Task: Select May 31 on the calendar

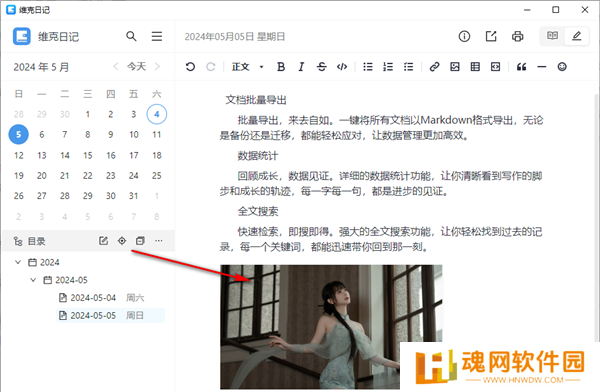Action: (x=134, y=196)
